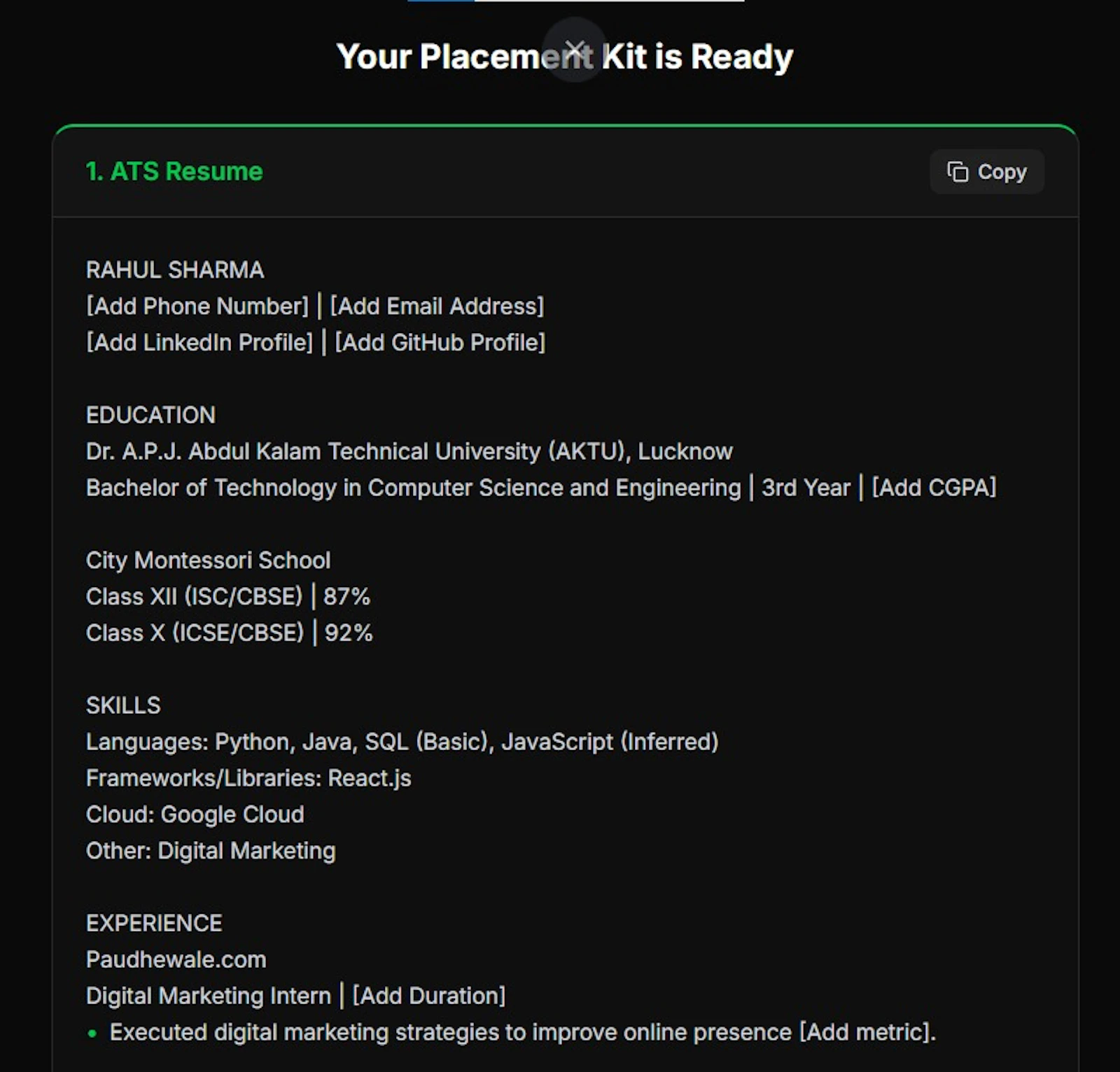Click the City Montessori School entry

(208, 560)
